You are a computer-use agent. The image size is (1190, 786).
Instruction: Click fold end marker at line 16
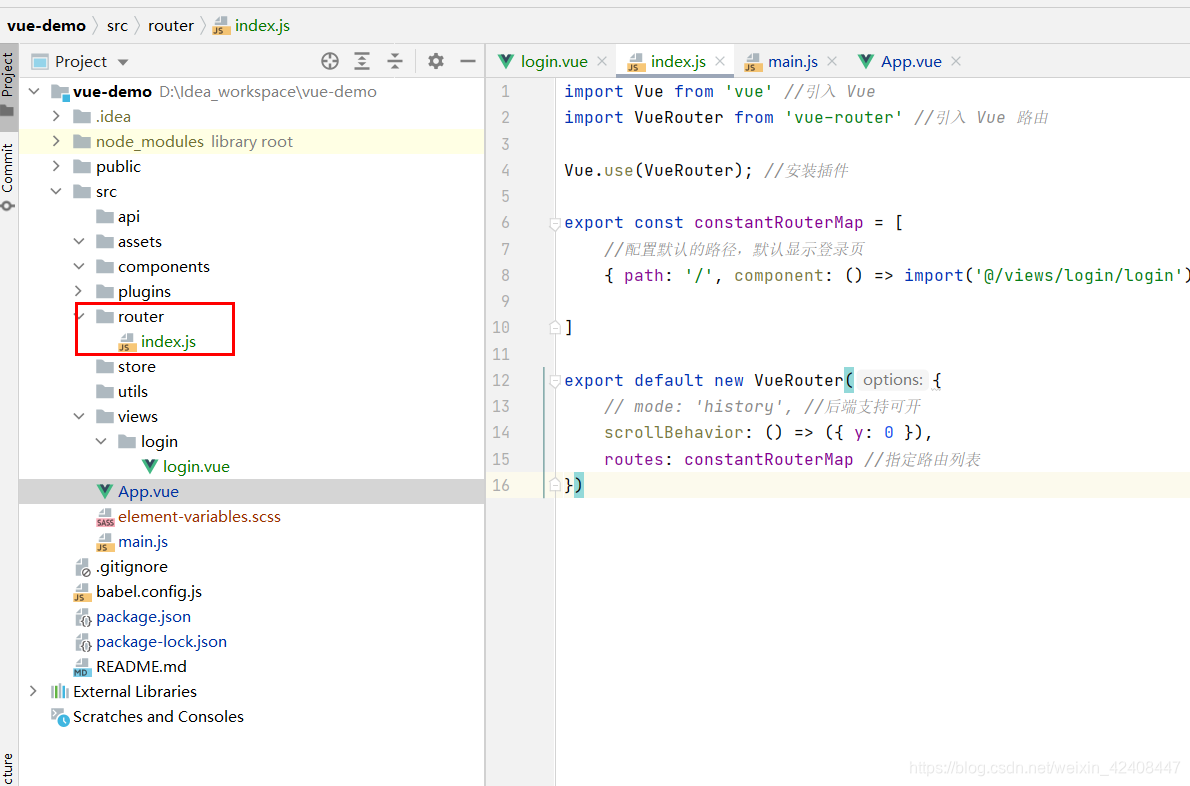pyautogui.click(x=555, y=485)
